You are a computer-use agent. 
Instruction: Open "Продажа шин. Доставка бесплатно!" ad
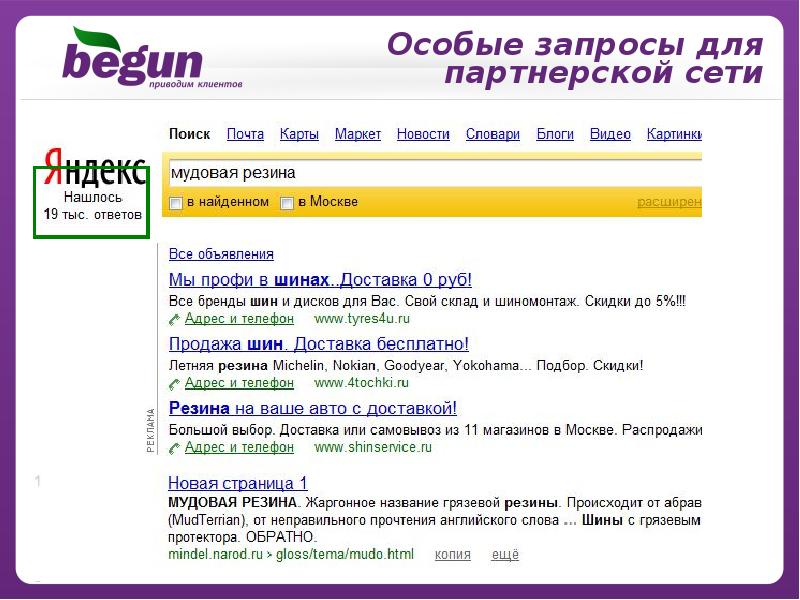[318, 344]
